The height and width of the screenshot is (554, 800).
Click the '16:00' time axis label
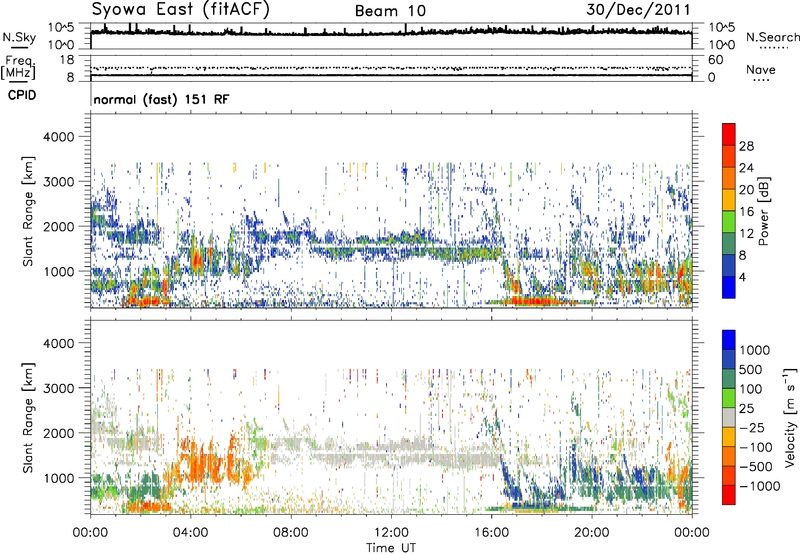pos(491,533)
